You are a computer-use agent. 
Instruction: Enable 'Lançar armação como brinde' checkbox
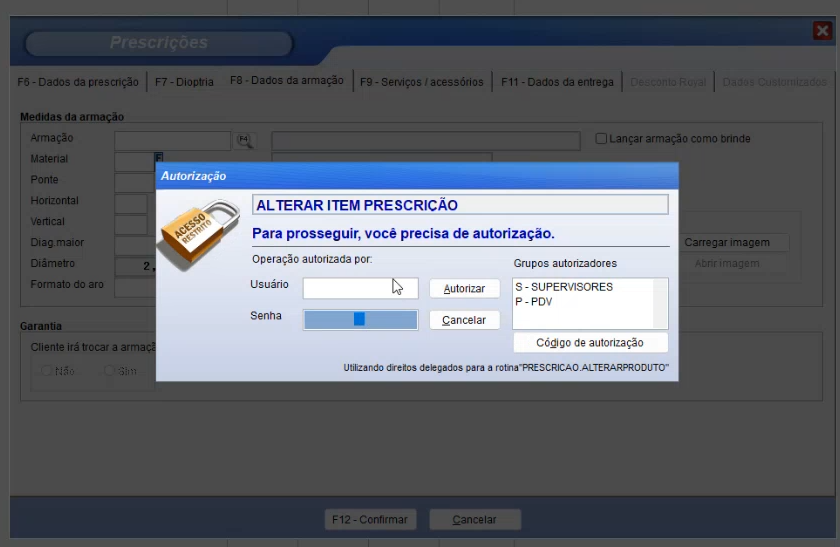(x=601, y=139)
